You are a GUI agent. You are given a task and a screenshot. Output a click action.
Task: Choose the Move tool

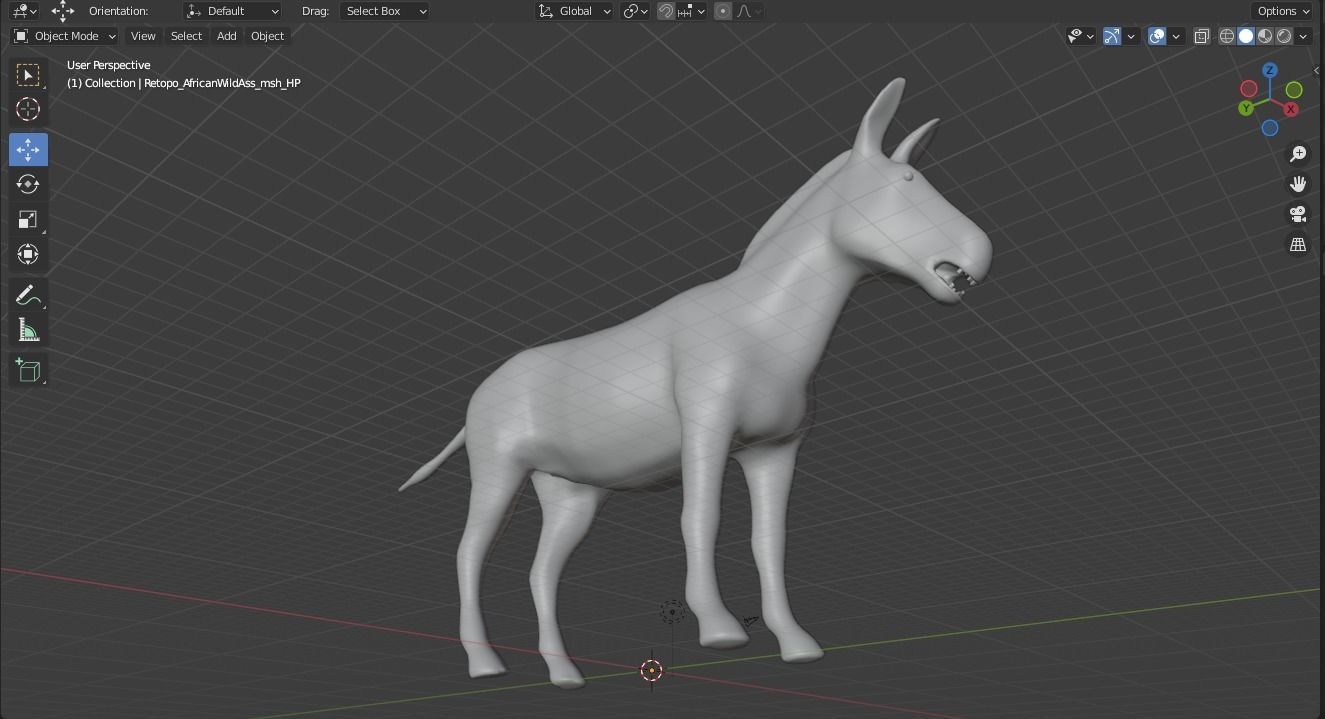point(28,150)
